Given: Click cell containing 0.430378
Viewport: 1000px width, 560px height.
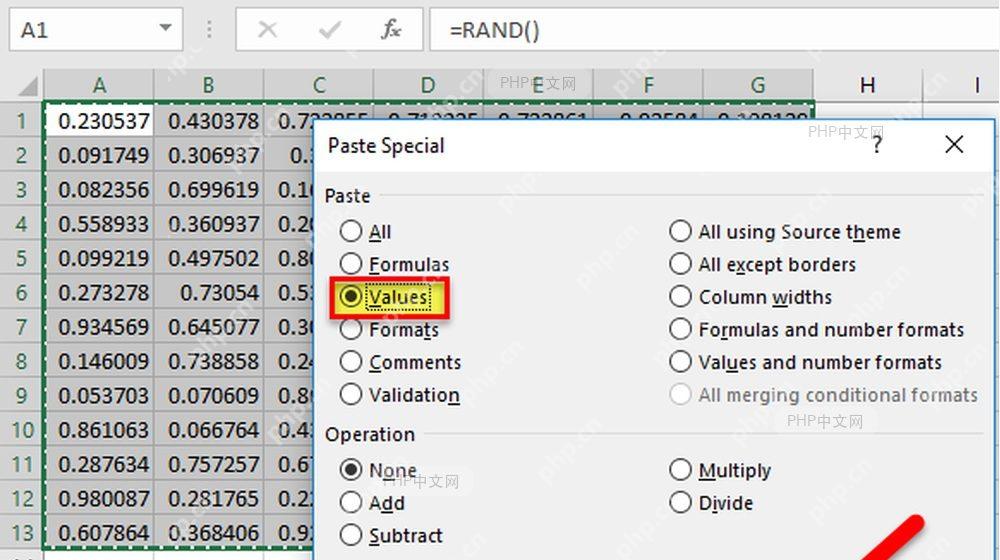Looking at the screenshot, I should (x=209, y=121).
